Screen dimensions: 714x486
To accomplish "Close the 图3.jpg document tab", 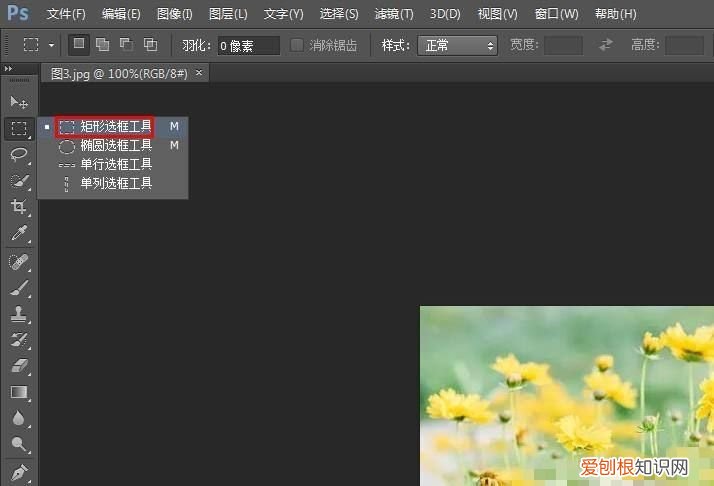I will coord(199,72).
